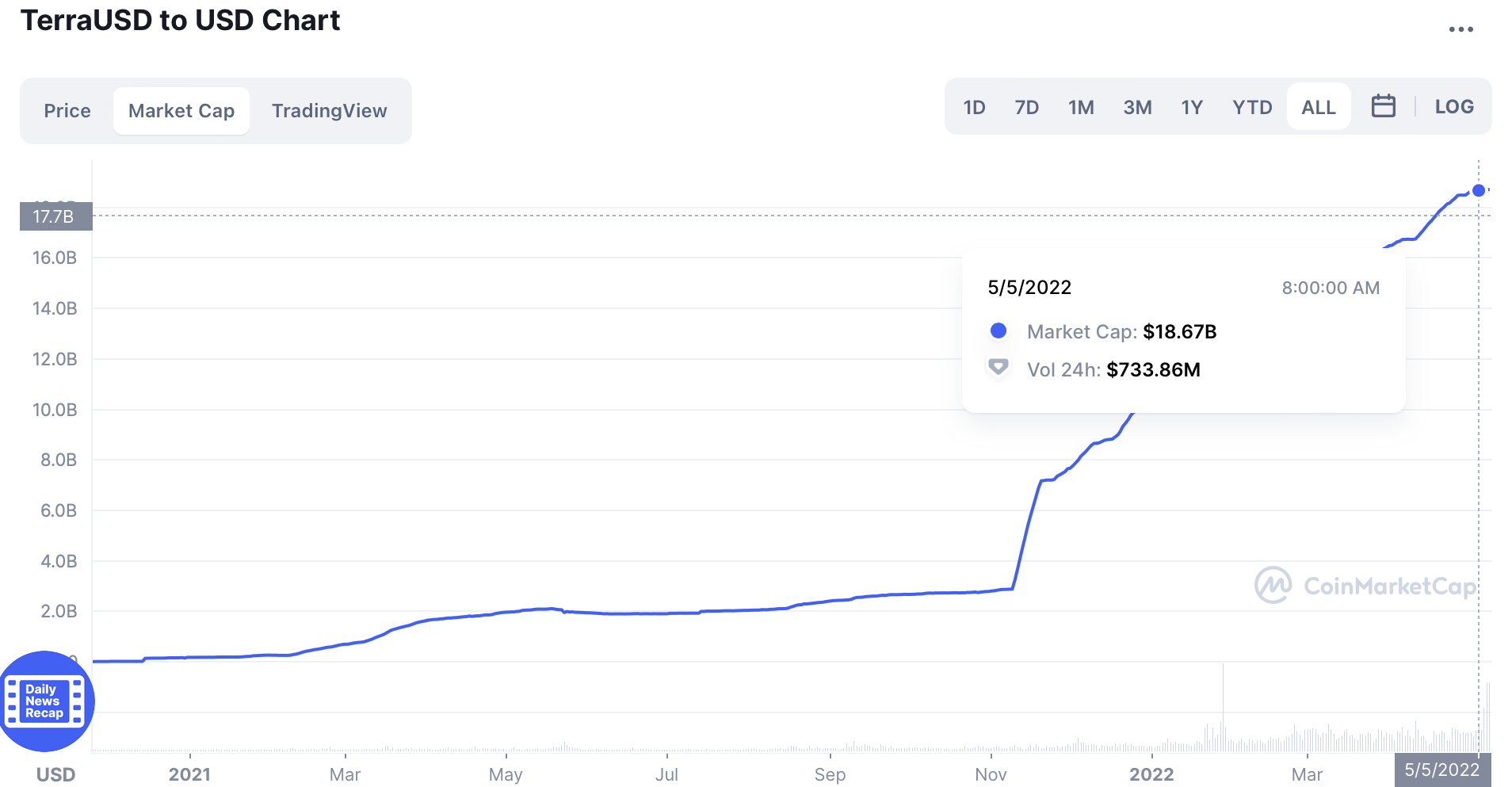
Task: Select the Market Cap tab
Action: 181,110
